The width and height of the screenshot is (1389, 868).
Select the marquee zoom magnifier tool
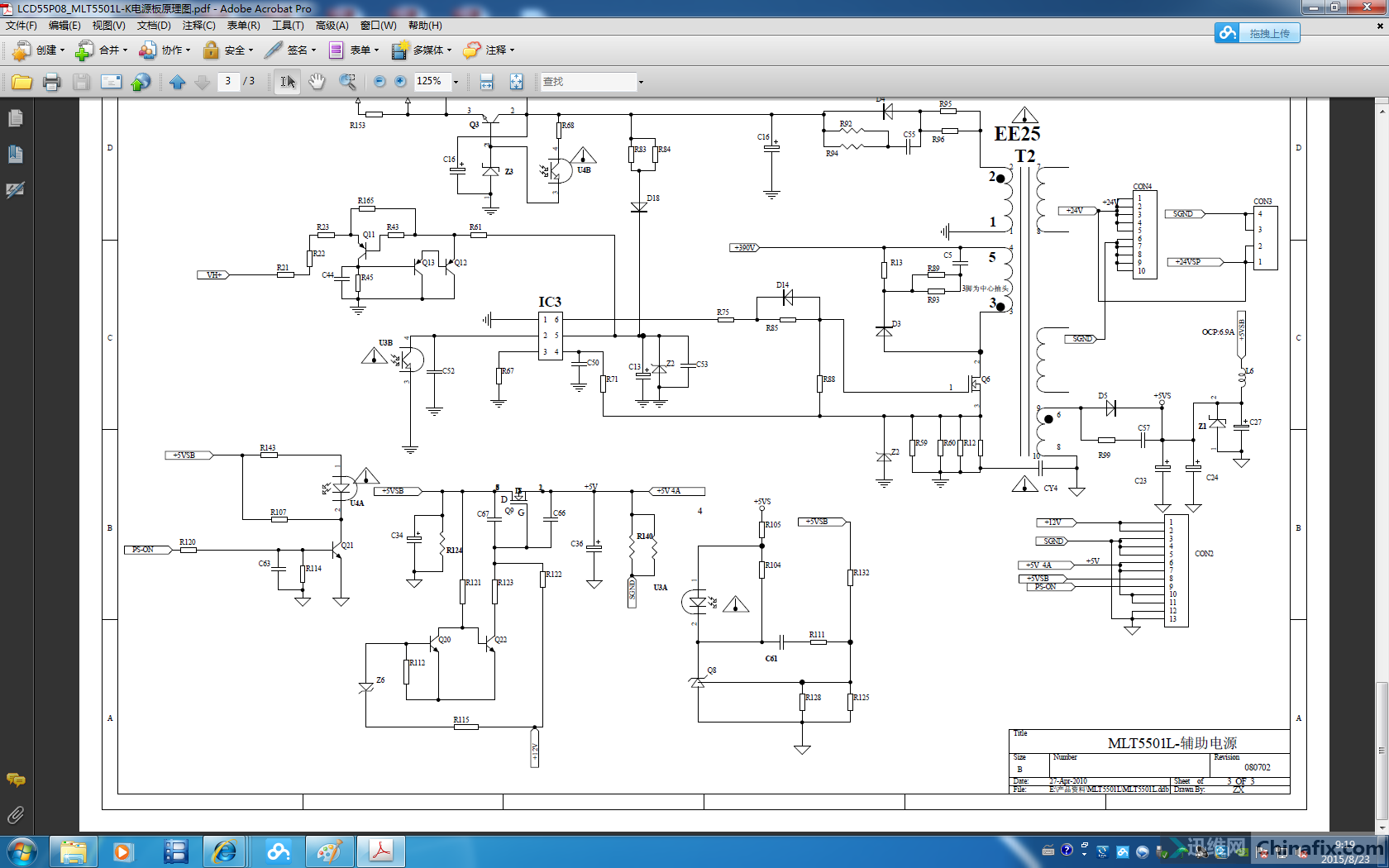pos(347,82)
